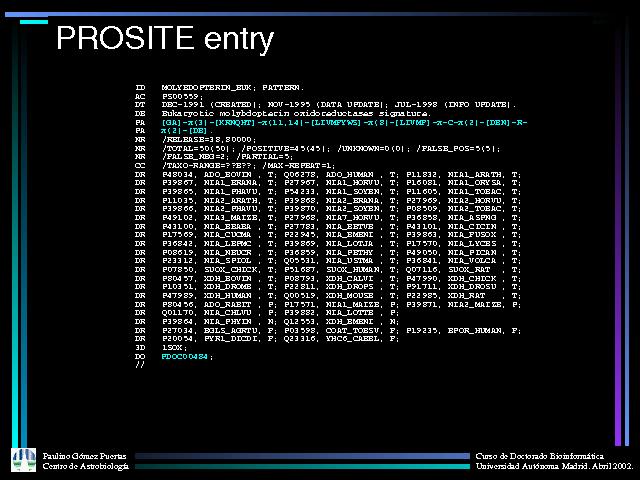Click the MOLYBDOPTERIN_EUK entry ID
This screenshot has width=640, height=480.
212,88
